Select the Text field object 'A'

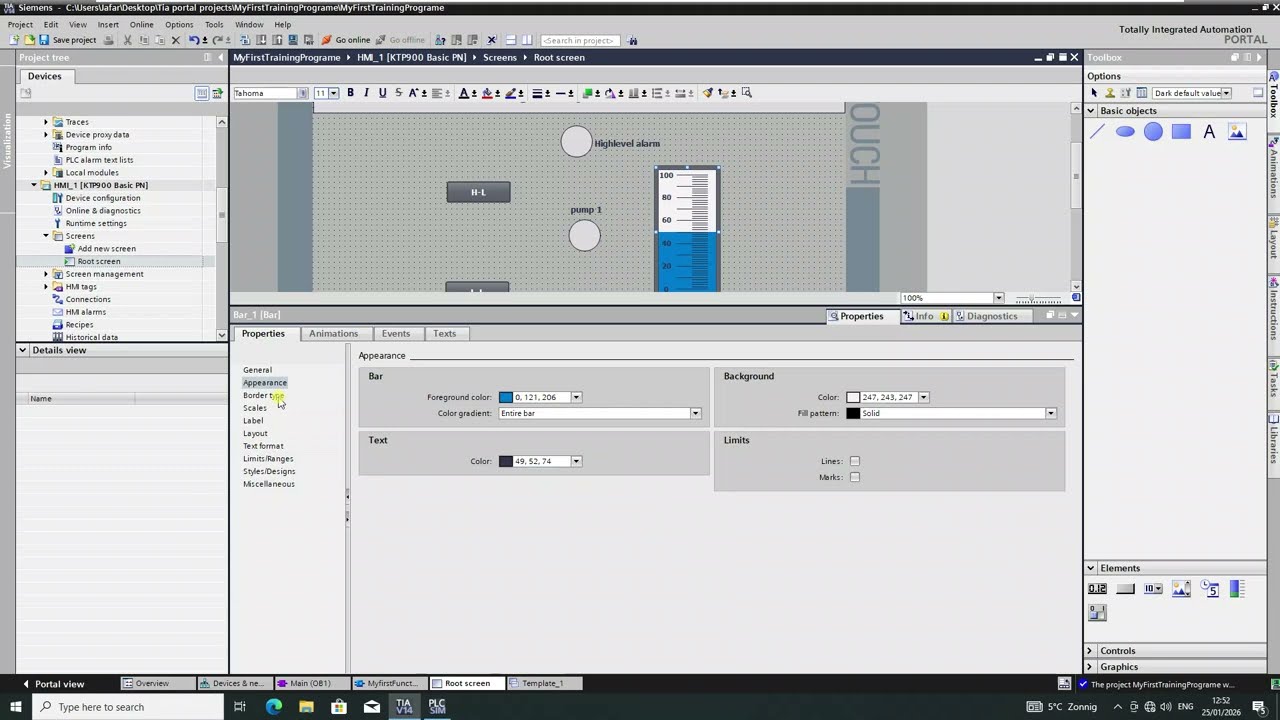pos(1209,132)
